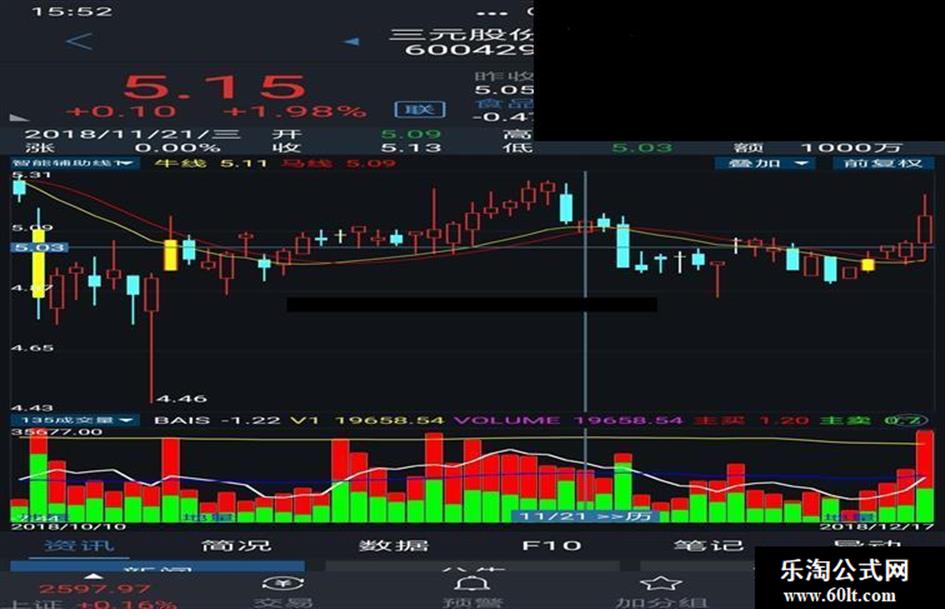This screenshot has width=945, height=609.
Task: Tap the BAIS -1.22 reading
Action: [x=217, y=420]
